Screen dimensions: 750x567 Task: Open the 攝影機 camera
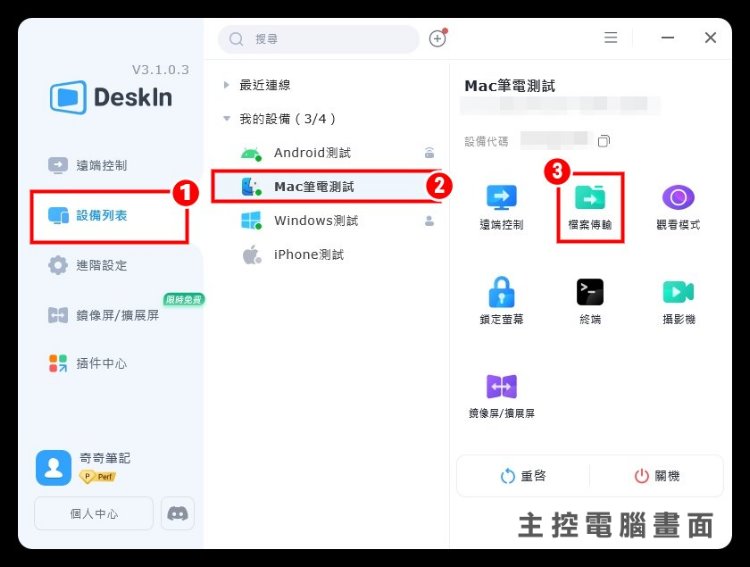click(678, 301)
